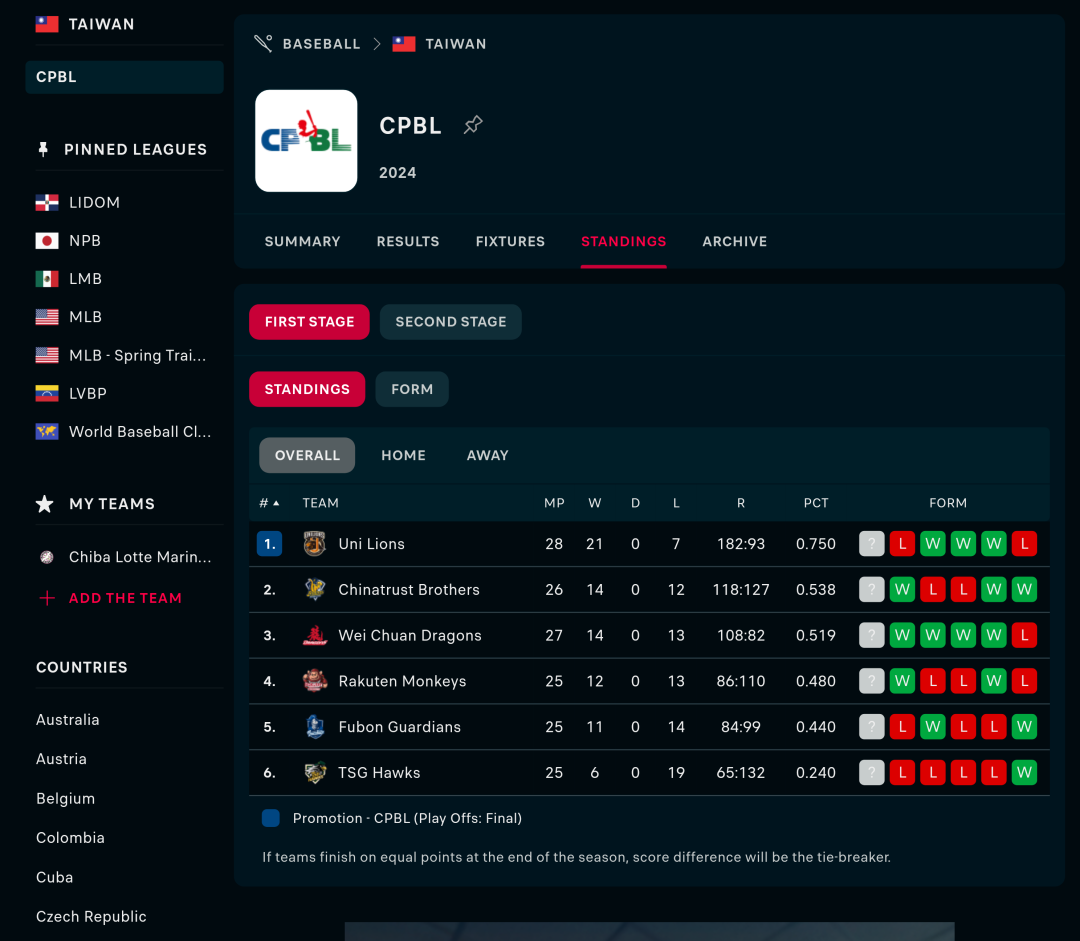
Task: Click the last green W form box for Fubon Guardians
Action: [x=1024, y=727]
